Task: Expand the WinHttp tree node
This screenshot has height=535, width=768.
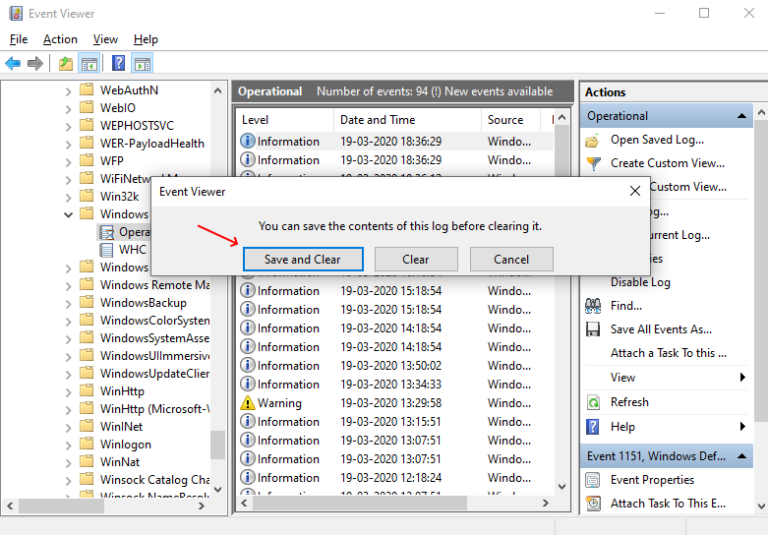Action: pos(68,392)
